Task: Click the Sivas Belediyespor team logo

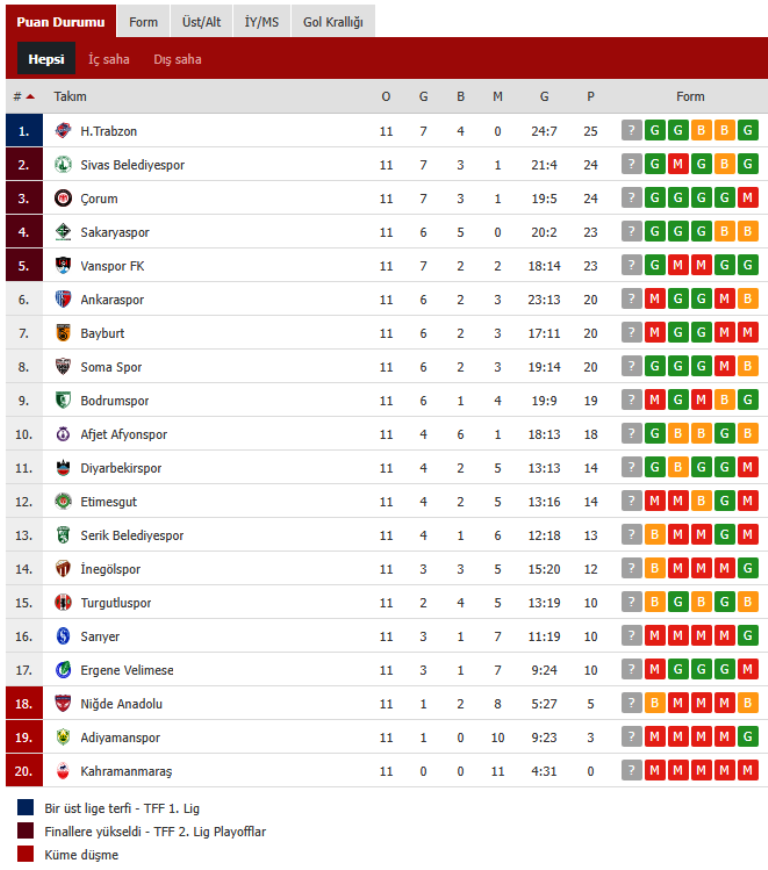Action: pos(63,165)
